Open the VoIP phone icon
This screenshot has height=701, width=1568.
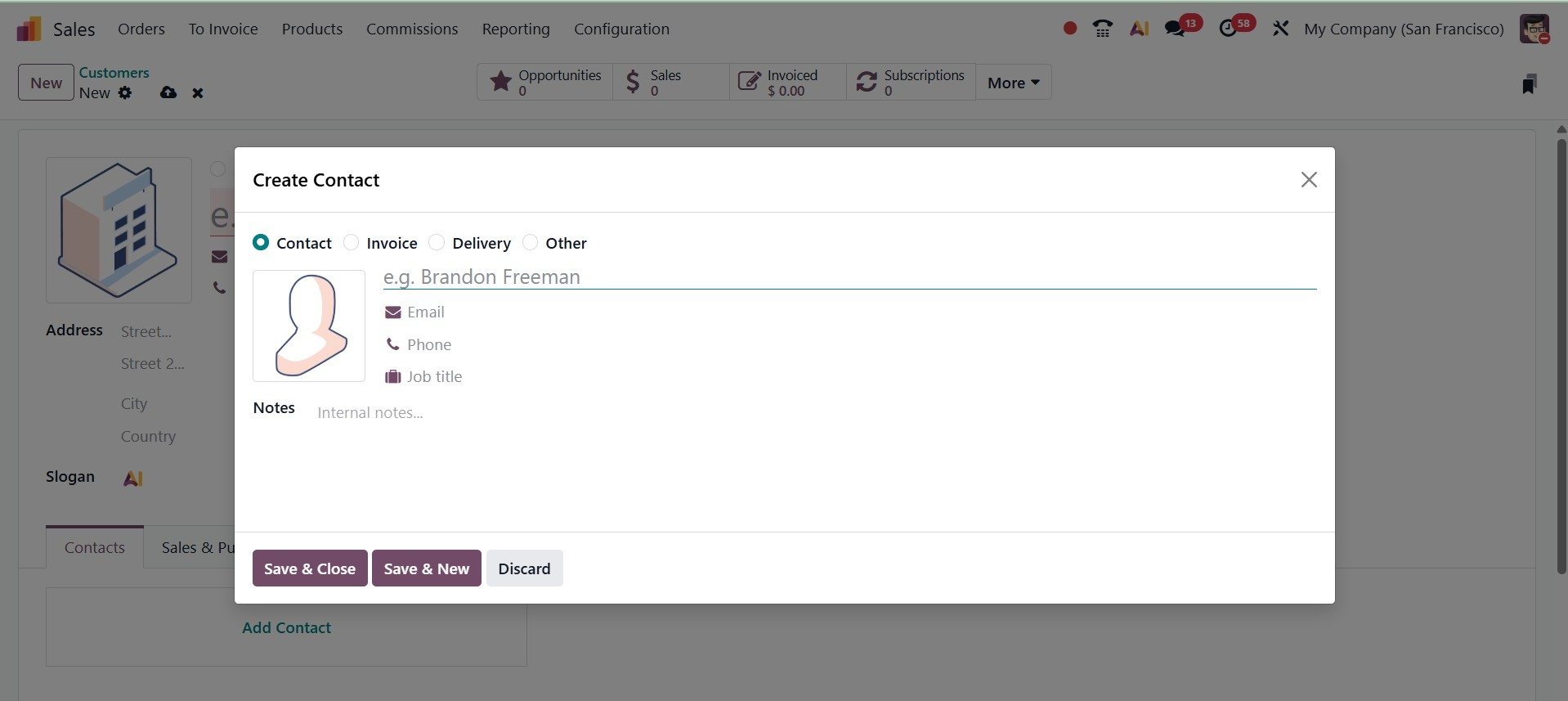click(1103, 29)
